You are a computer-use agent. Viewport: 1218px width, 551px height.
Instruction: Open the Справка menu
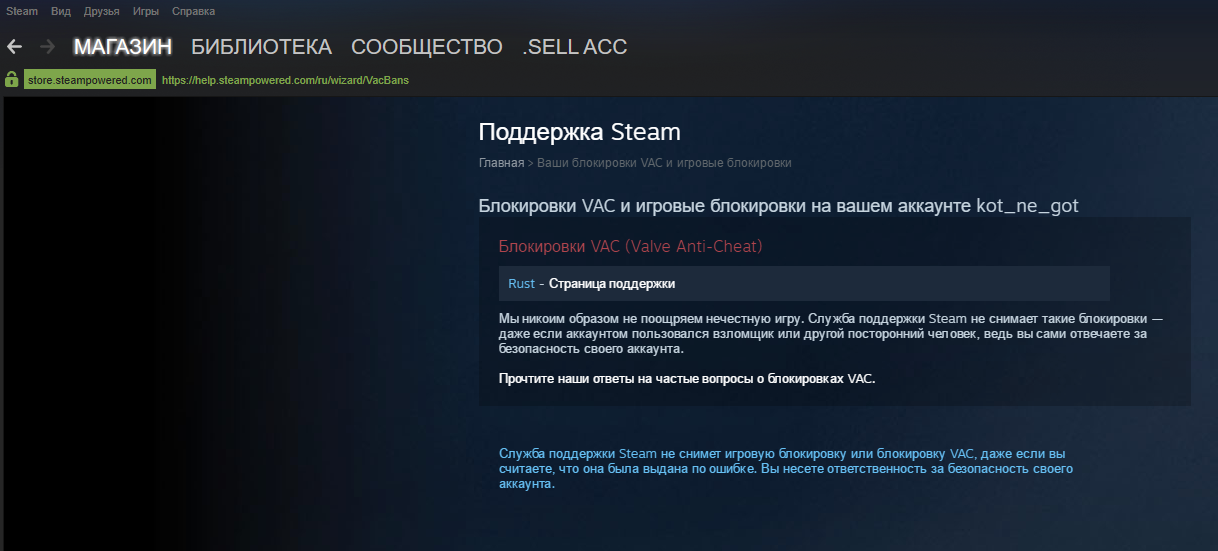193,11
